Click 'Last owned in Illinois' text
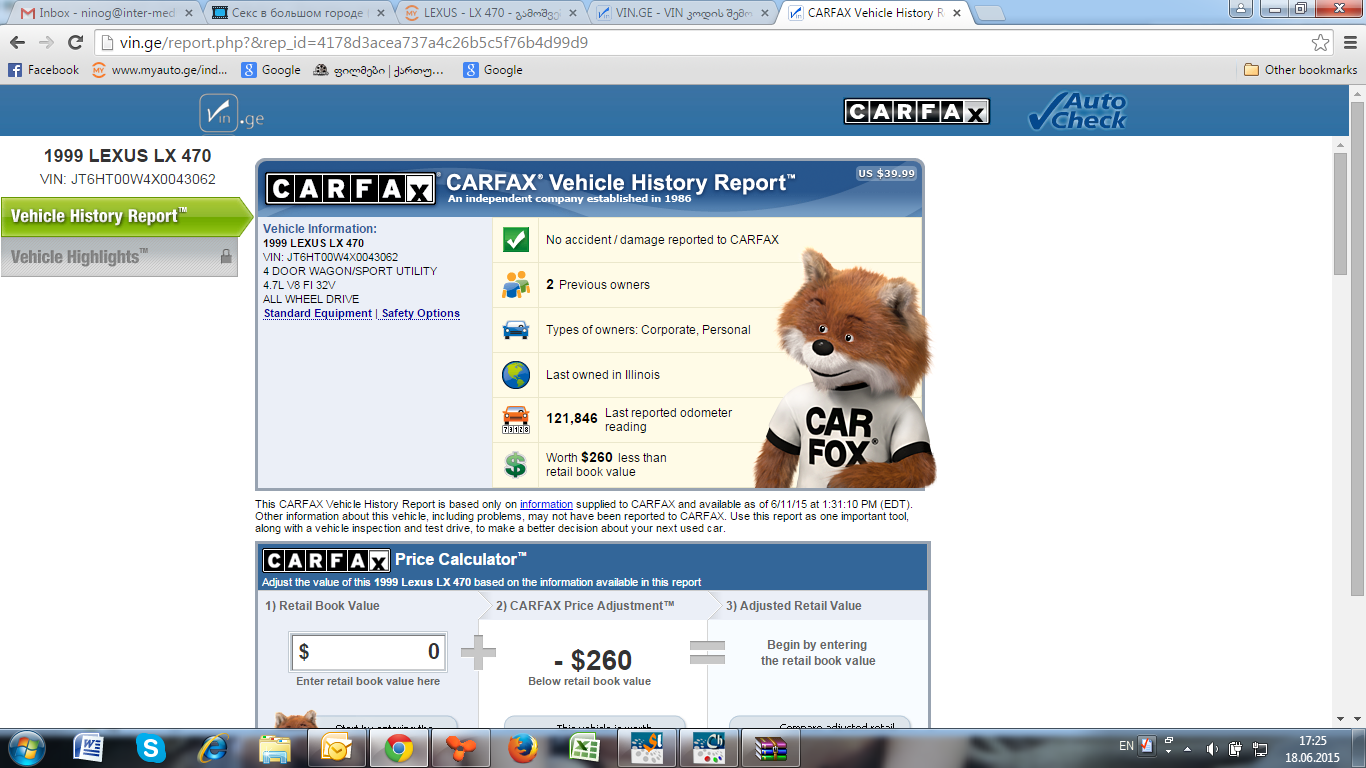The height and width of the screenshot is (768, 1366). tap(603, 375)
